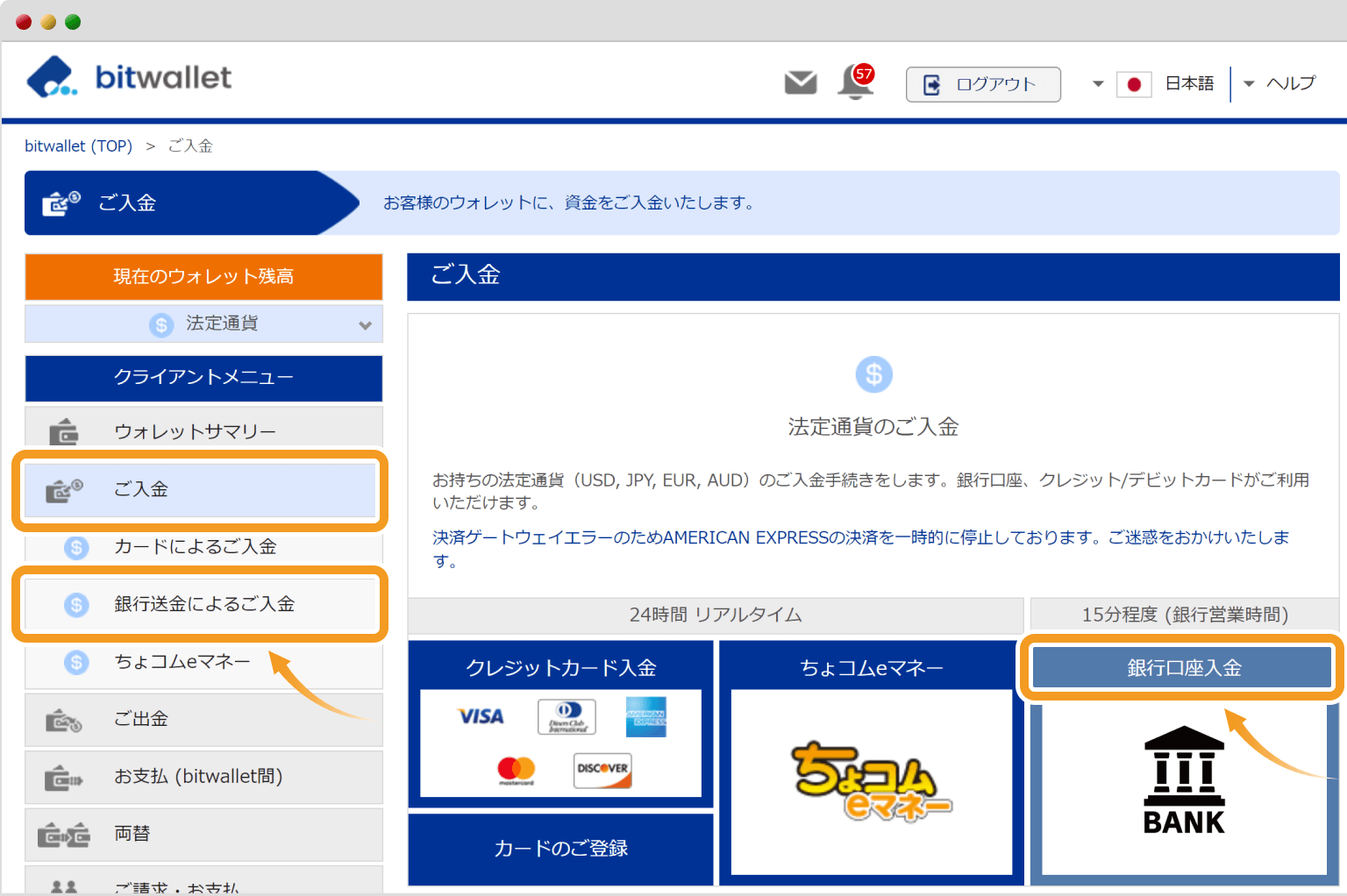Click the deposit icon beside sidebar ご入金

[64, 490]
